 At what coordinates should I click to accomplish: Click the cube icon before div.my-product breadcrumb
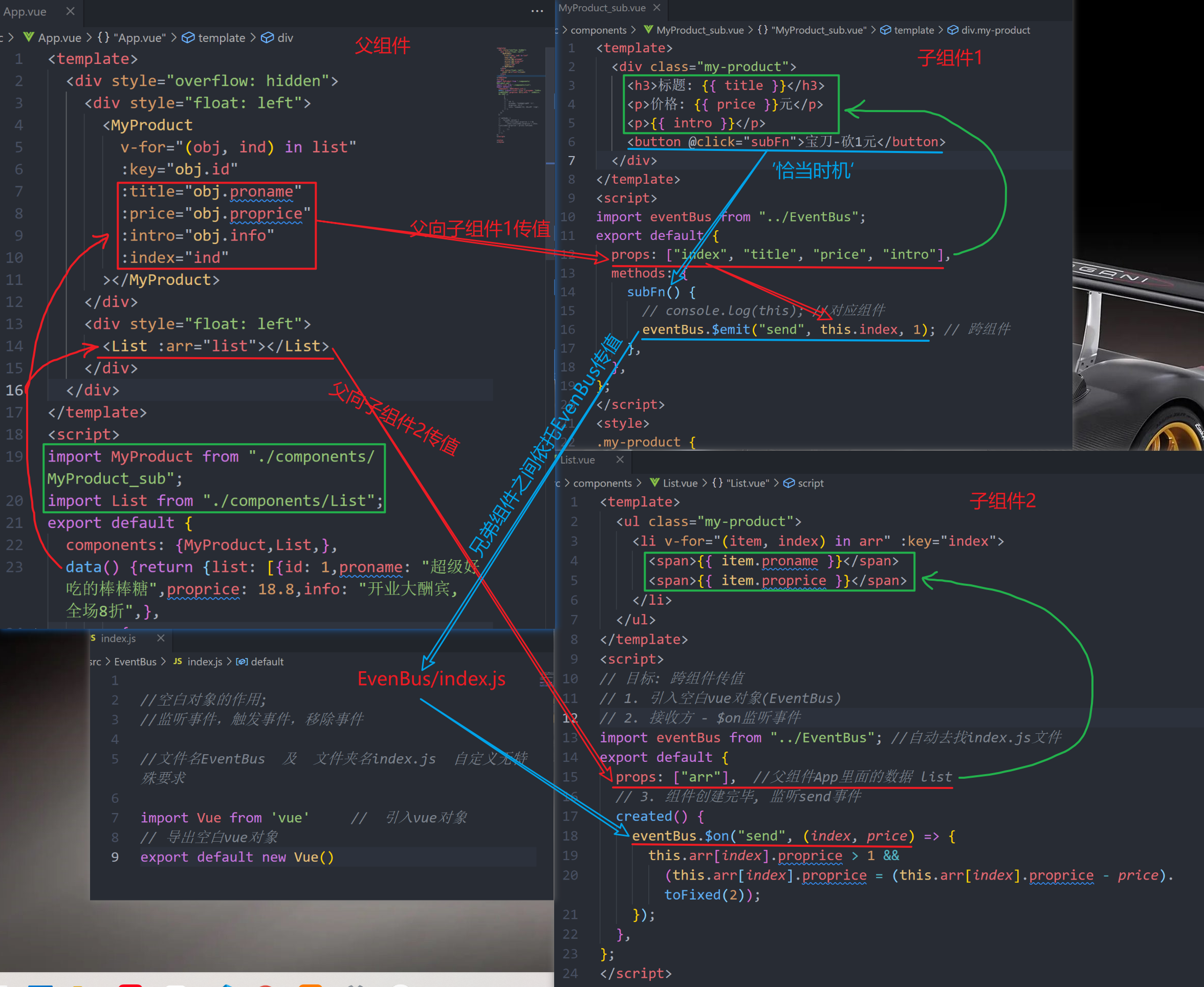click(953, 30)
